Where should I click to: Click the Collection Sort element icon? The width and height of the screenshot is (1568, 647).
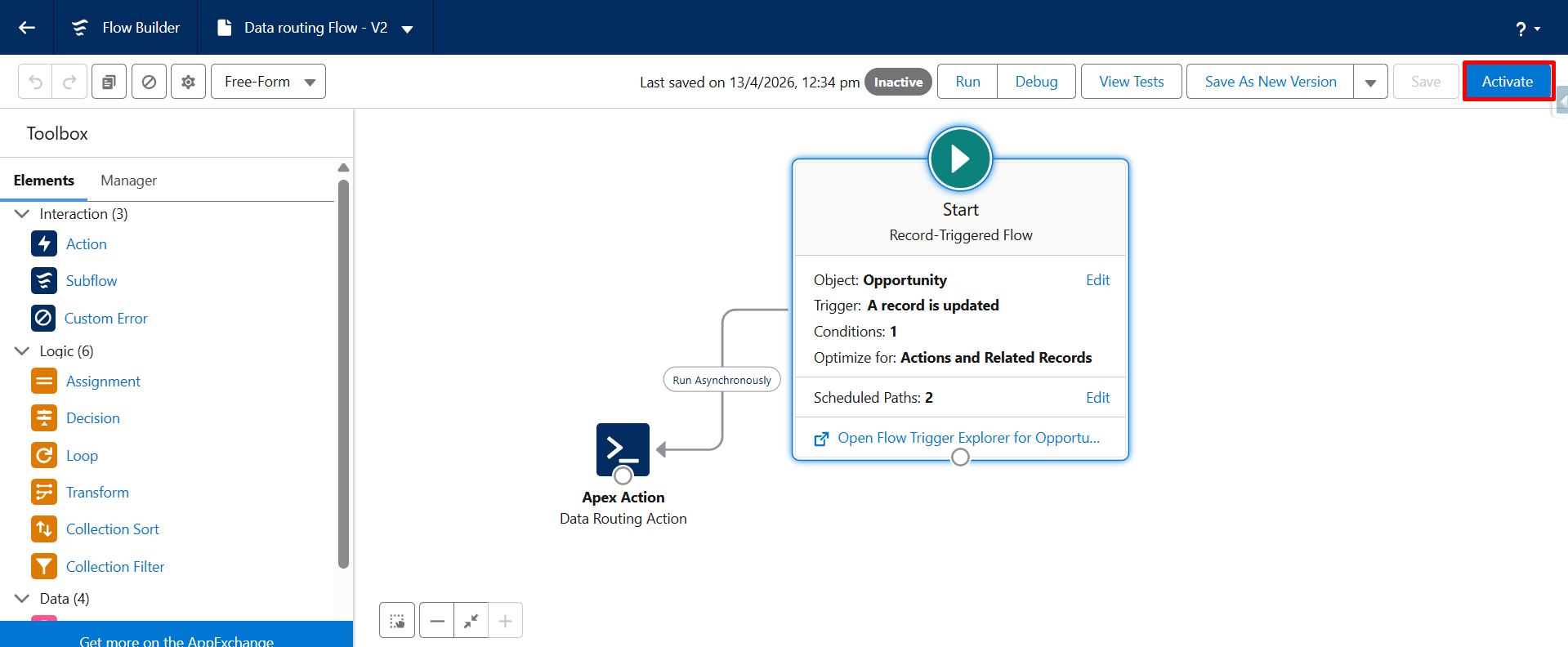pos(44,529)
